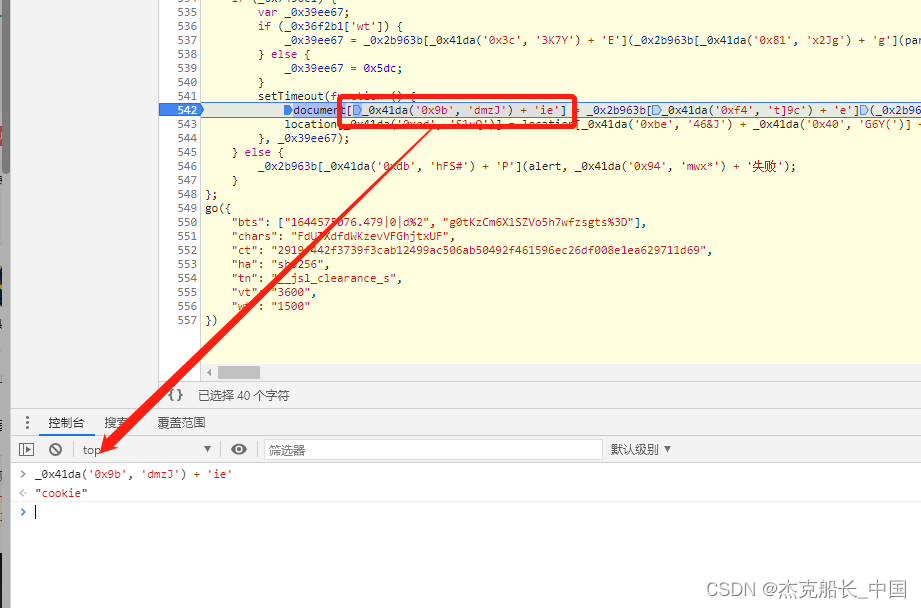The image size is (921, 608).
Task: Click the "1500" value on line 521
Action: click(290, 306)
